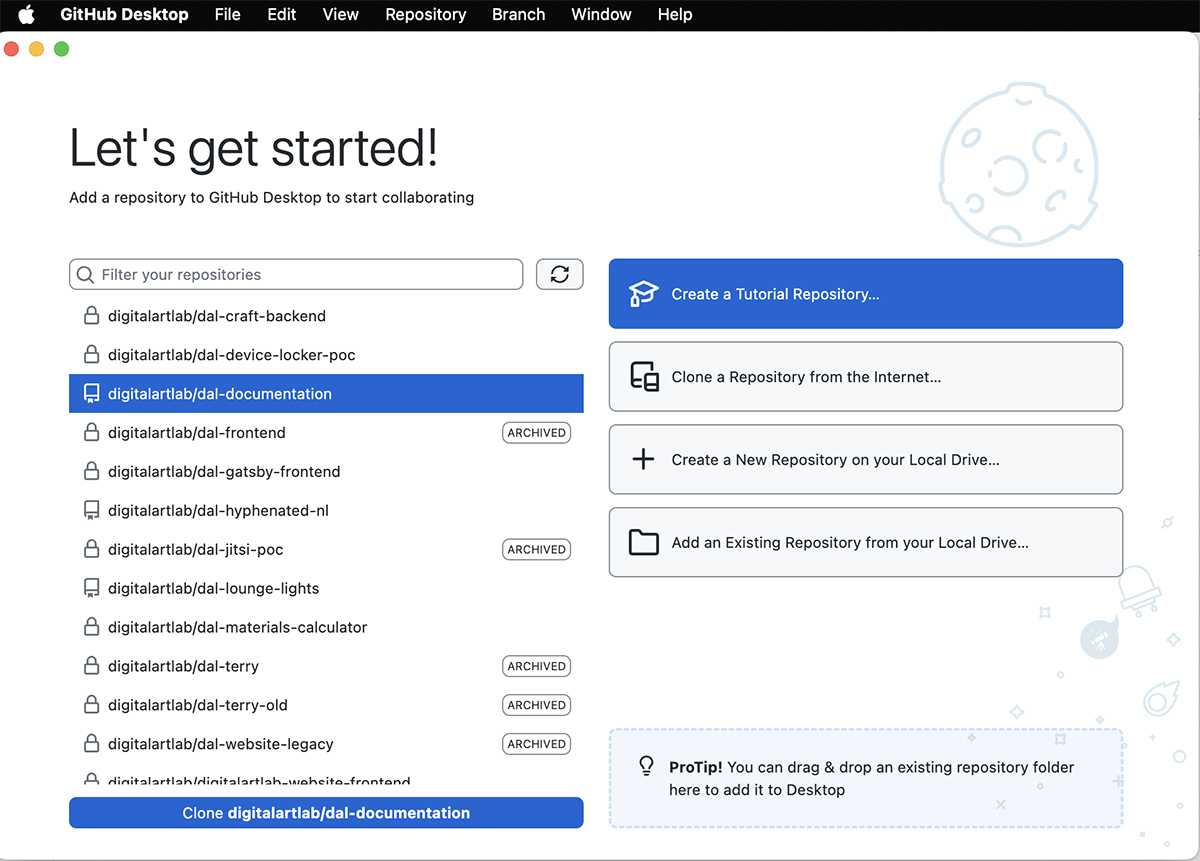Select digitalartlab/dal-hyphenated-nl repository
The image size is (1200, 861).
[x=326, y=511]
